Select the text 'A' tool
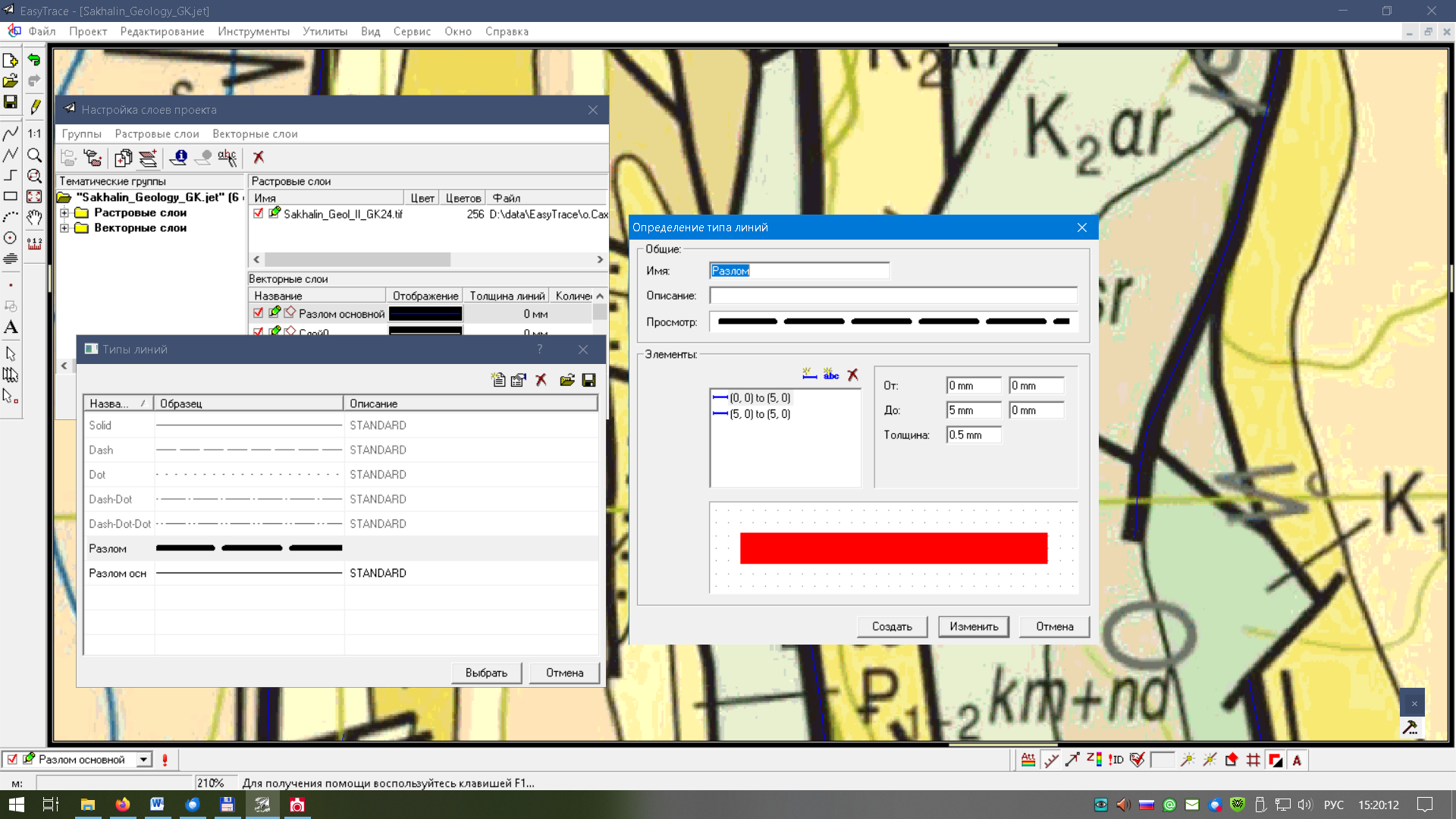The width and height of the screenshot is (1456, 819). 11,328
